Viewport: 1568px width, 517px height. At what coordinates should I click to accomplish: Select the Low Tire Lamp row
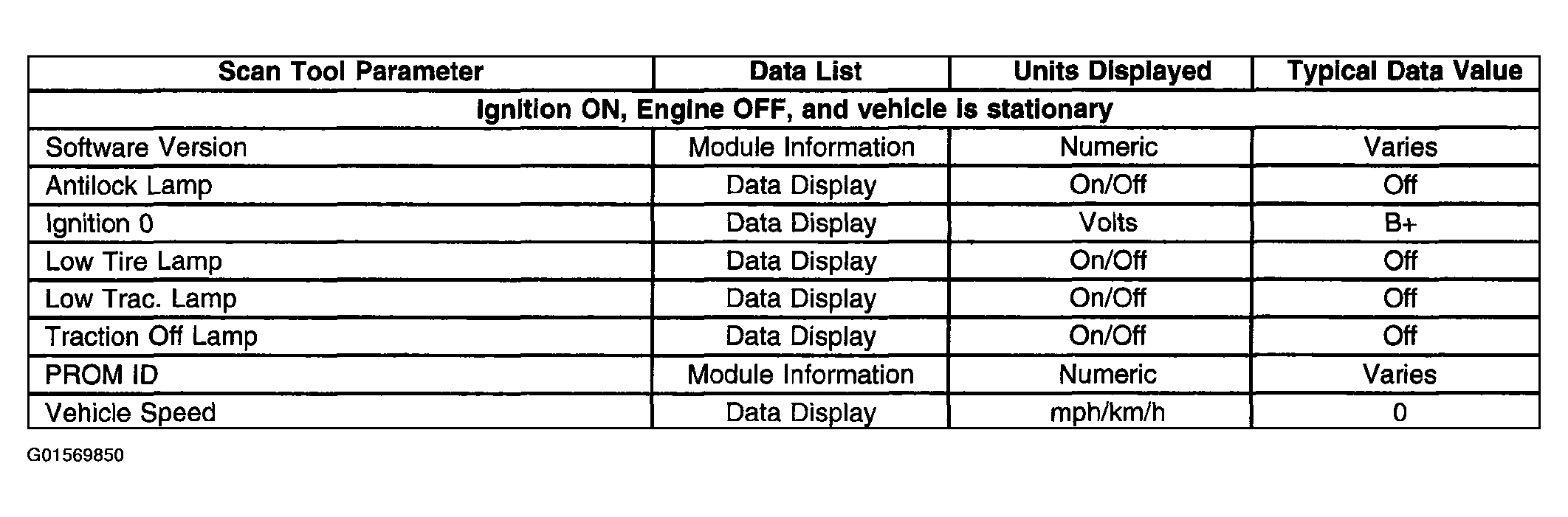pos(784,261)
